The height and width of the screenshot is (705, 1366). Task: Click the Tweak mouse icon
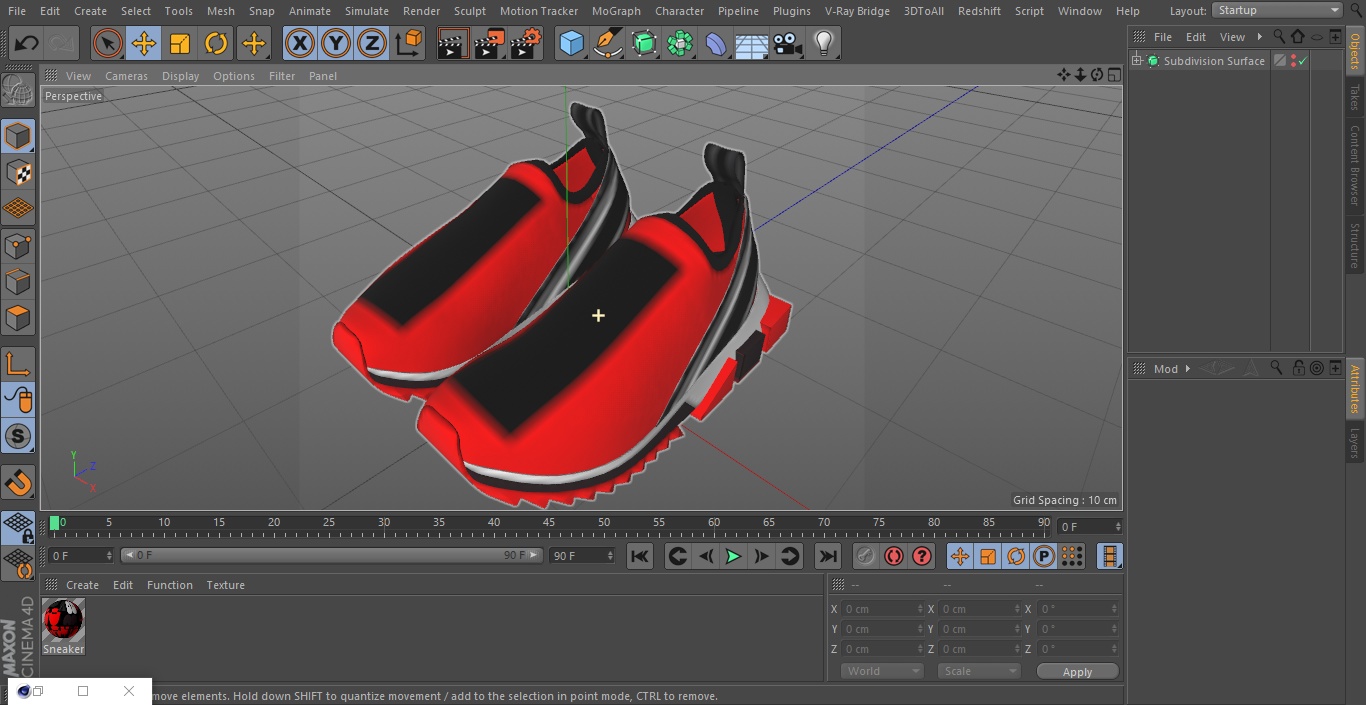18,400
